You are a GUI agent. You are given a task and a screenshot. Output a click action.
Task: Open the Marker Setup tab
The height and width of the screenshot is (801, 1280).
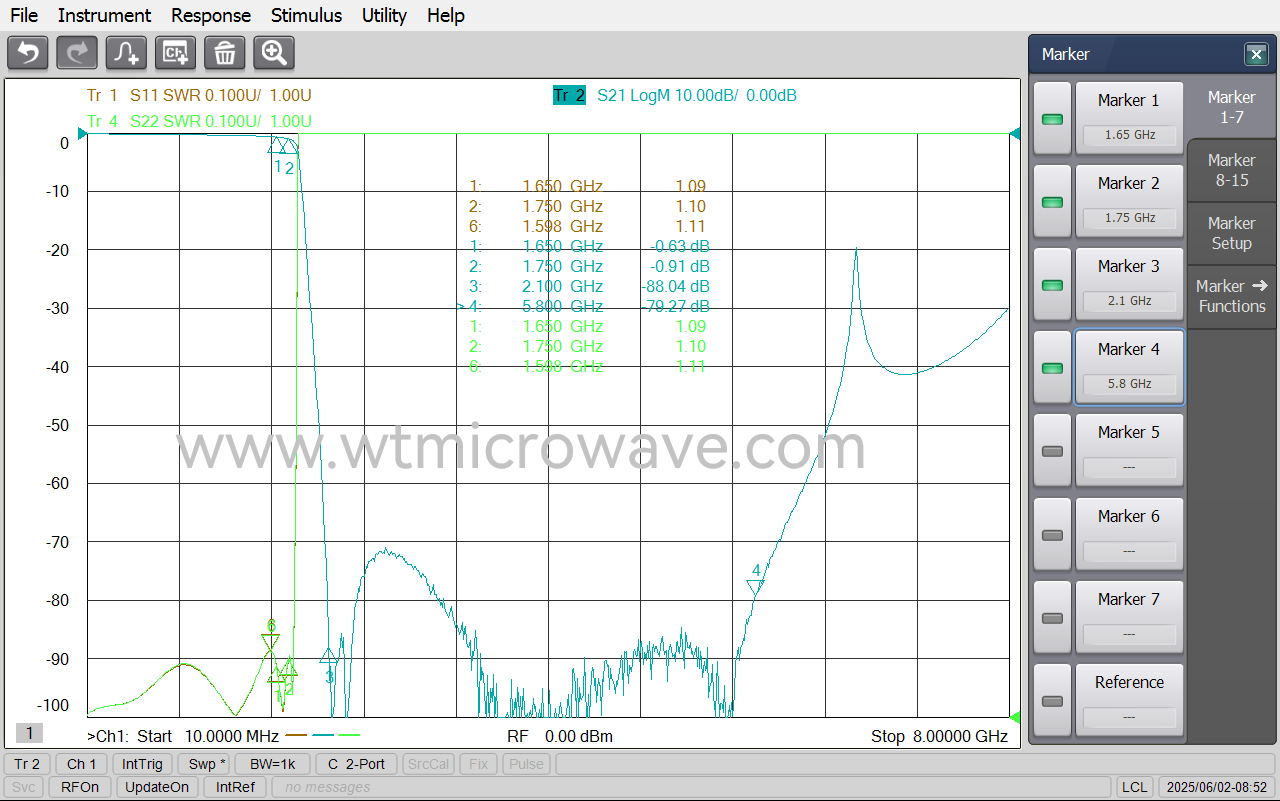click(1231, 233)
